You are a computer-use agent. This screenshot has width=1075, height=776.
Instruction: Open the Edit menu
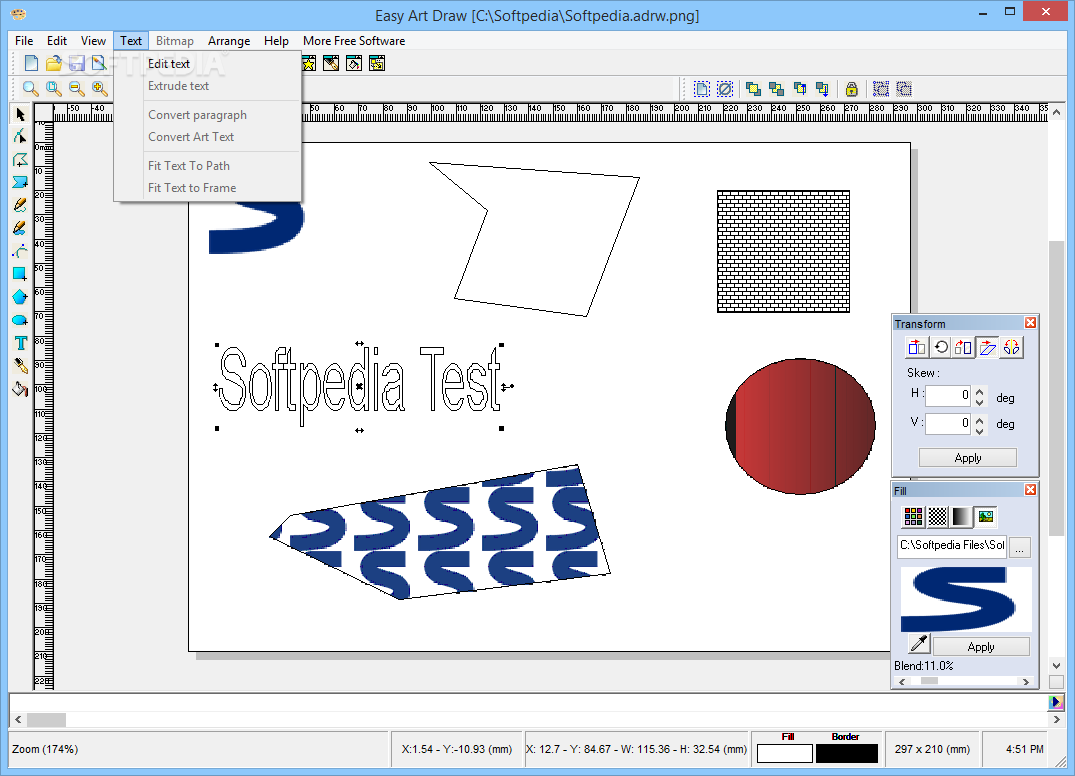[57, 41]
